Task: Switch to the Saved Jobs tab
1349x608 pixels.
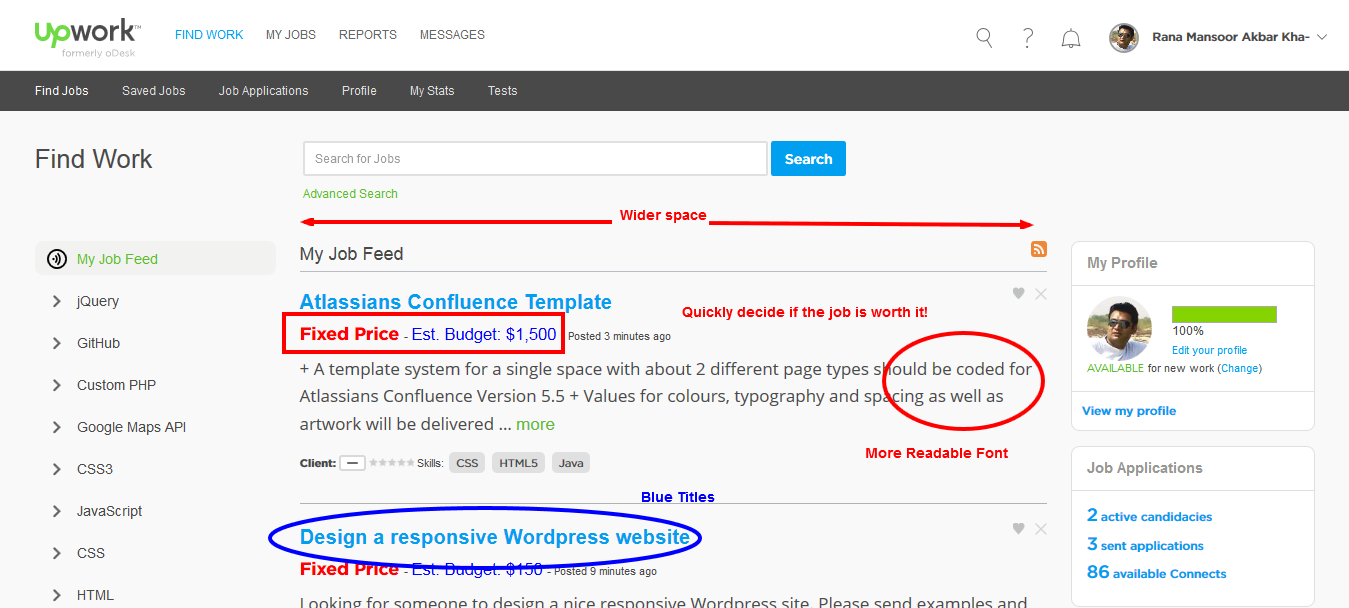Action: pos(153,90)
